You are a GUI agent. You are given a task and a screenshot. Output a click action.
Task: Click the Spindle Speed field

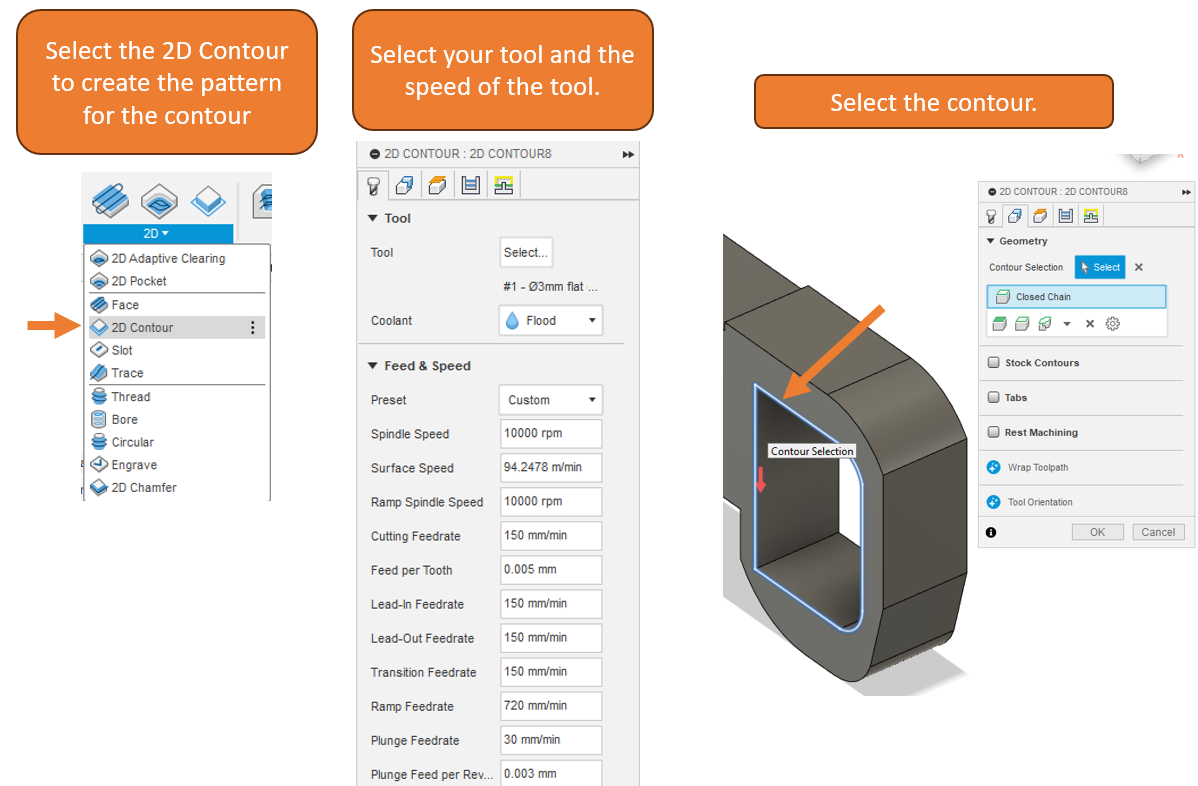551,433
